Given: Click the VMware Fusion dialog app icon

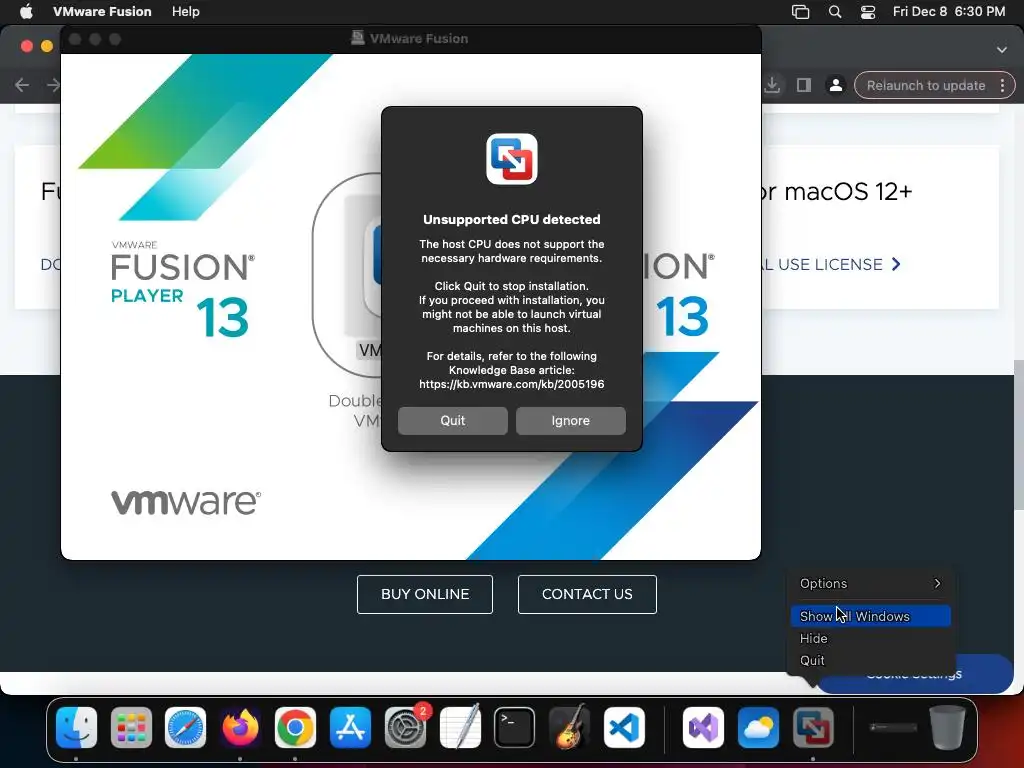Looking at the screenshot, I should click(x=512, y=159).
